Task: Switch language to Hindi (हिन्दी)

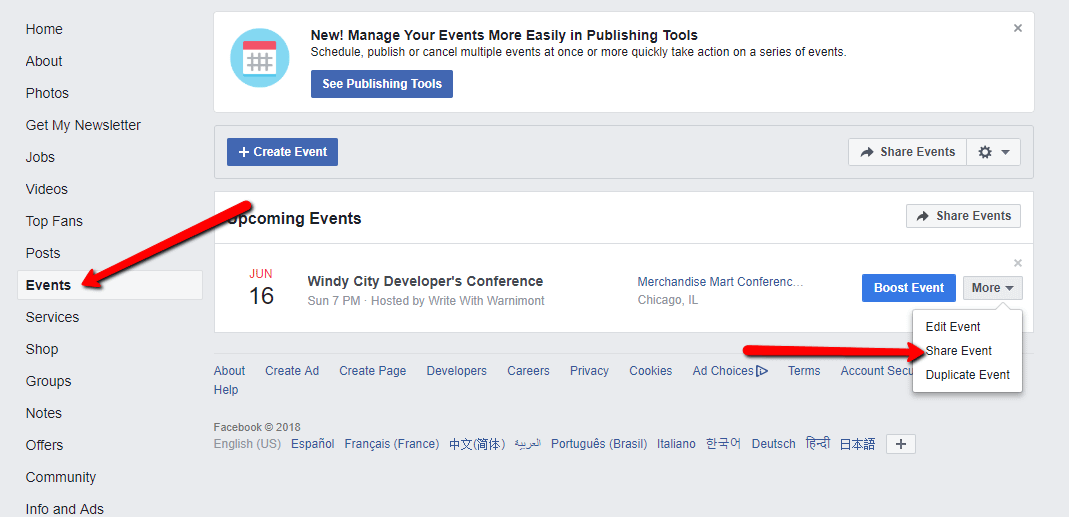Action: pyautogui.click(x=817, y=443)
